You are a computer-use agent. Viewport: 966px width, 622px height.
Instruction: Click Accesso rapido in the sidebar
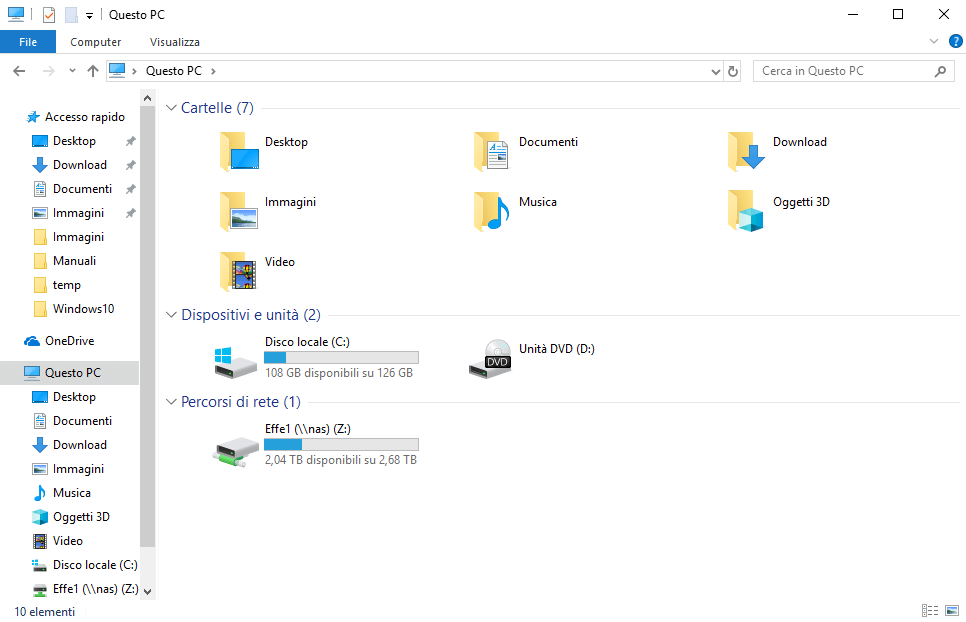pos(84,117)
